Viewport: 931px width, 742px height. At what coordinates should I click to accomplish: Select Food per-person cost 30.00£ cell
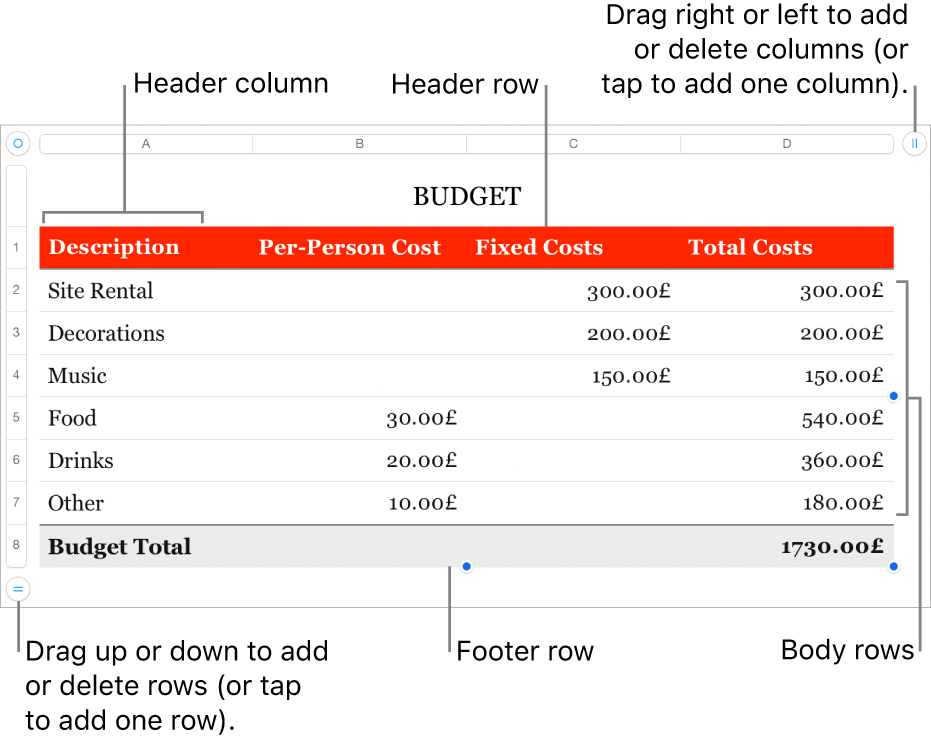pyautogui.click(x=421, y=418)
